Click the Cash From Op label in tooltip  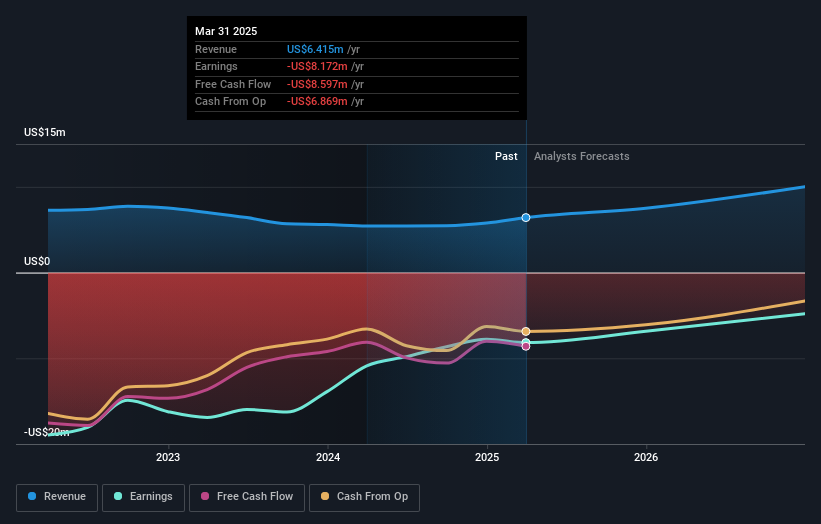click(230, 102)
